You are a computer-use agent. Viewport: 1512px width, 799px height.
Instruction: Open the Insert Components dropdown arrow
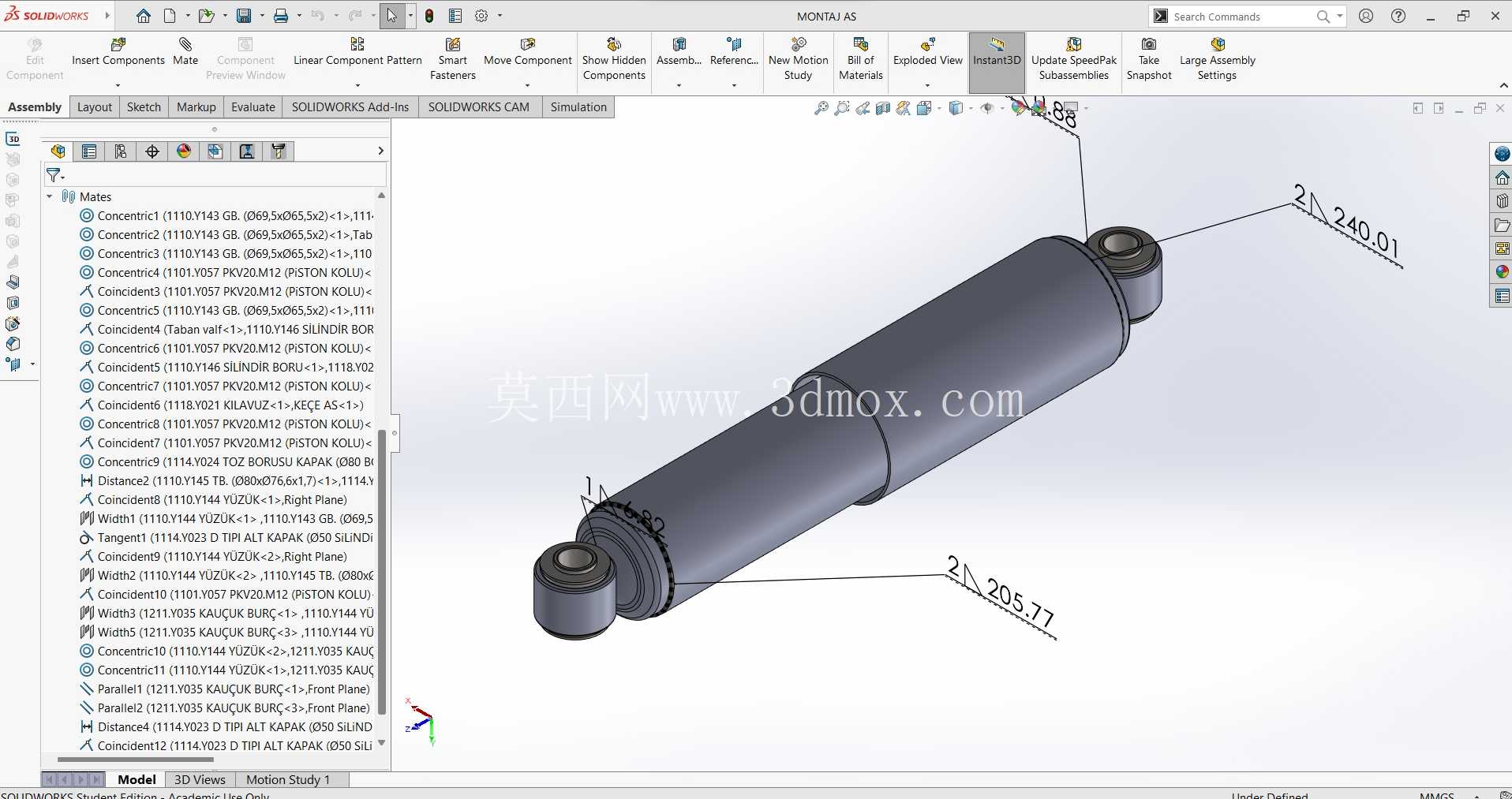[x=118, y=85]
